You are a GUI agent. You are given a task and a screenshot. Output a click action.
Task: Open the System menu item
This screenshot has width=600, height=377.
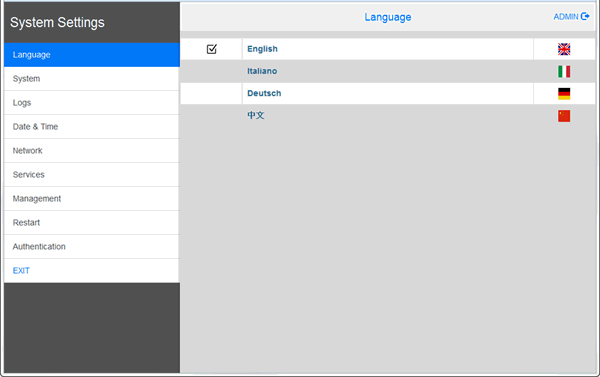(x=92, y=79)
